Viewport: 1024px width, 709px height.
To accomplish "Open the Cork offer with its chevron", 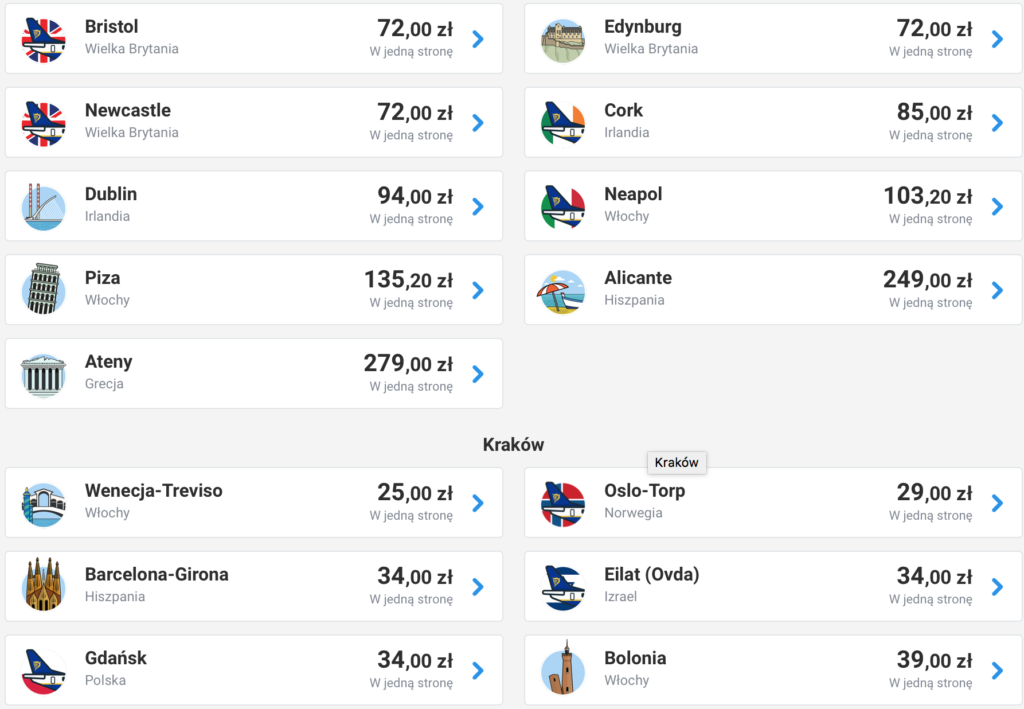I will 997,123.
